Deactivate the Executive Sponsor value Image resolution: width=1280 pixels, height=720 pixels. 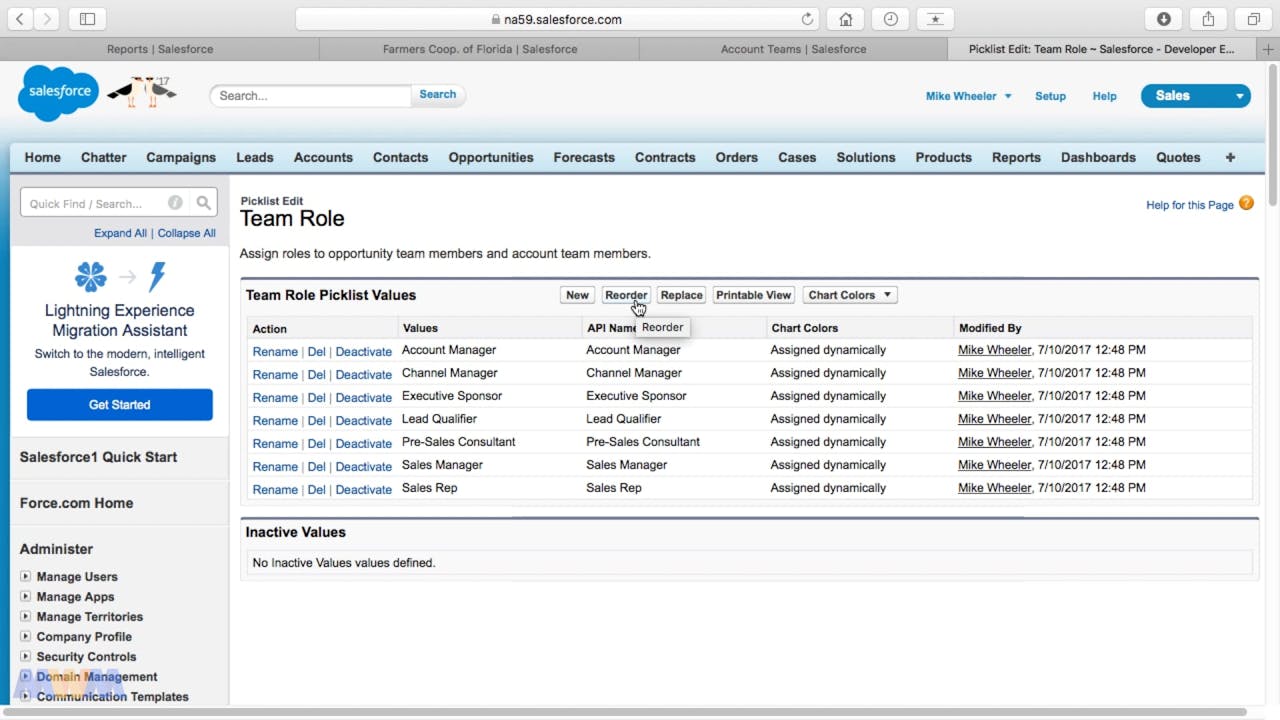(363, 398)
